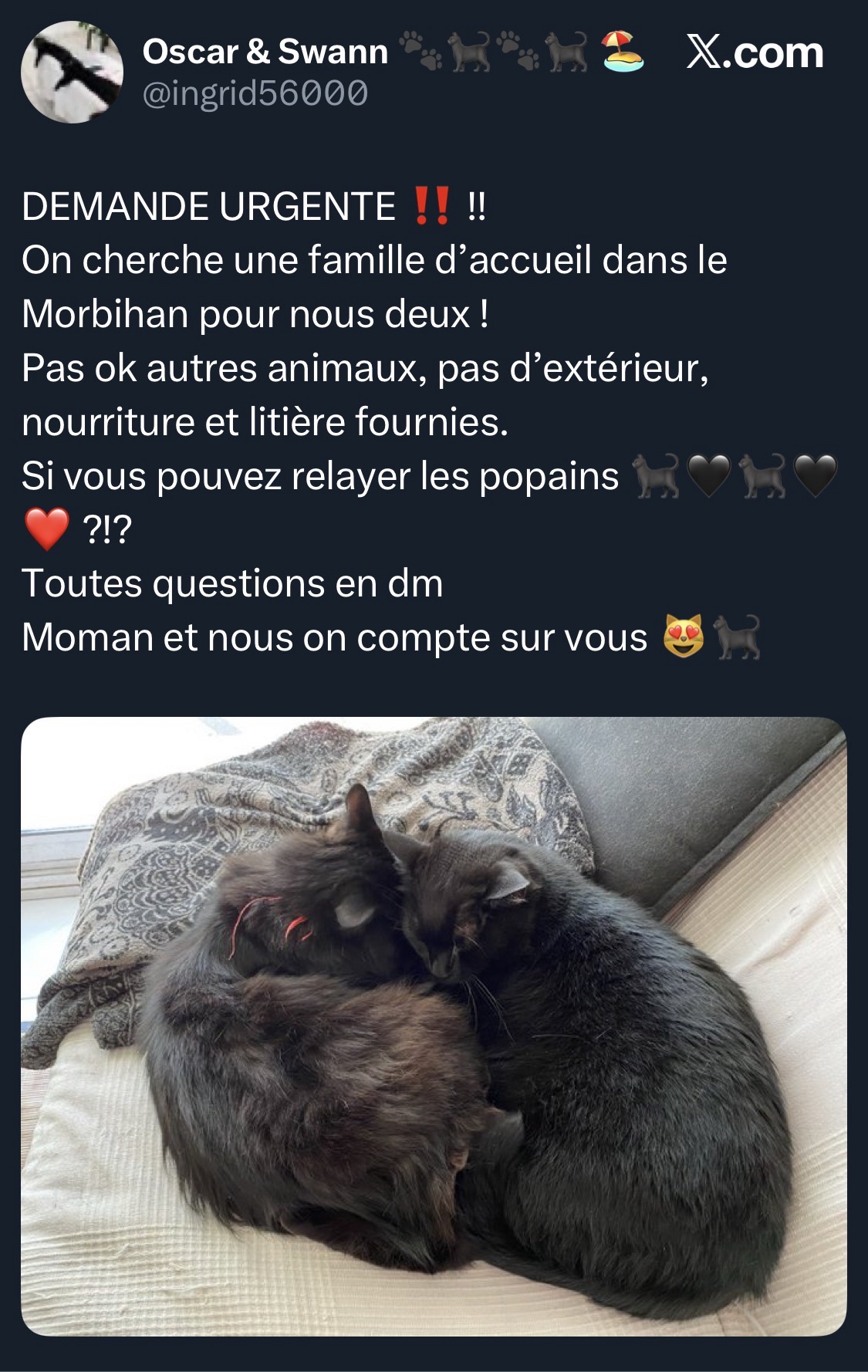Open the @ingrid56000 handle
The image size is (868, 1372).
[x=255, y=93]
